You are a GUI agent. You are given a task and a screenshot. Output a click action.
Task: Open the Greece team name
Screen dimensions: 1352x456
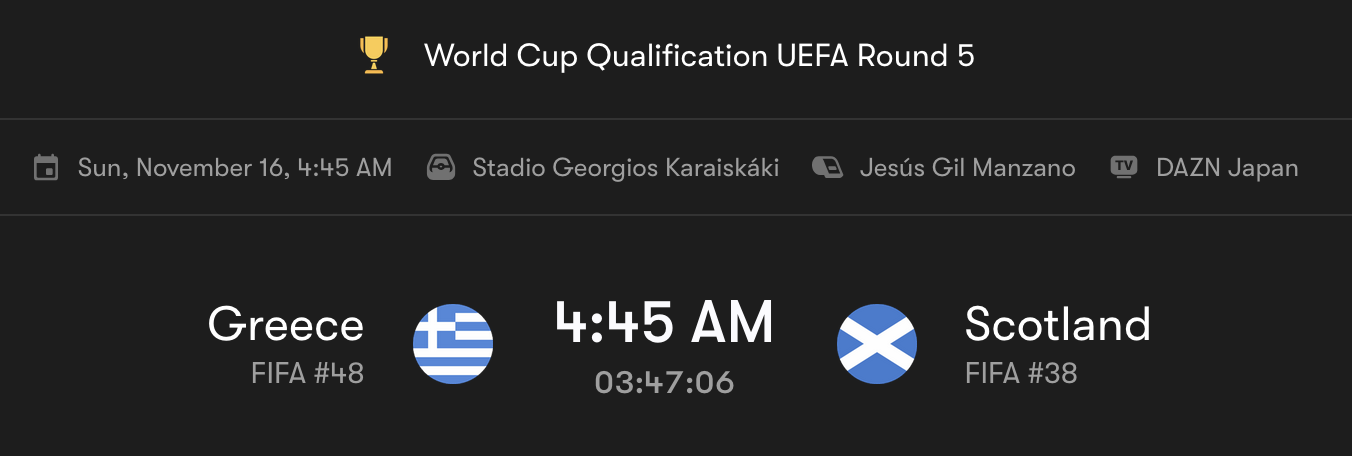tap(286, 325)
